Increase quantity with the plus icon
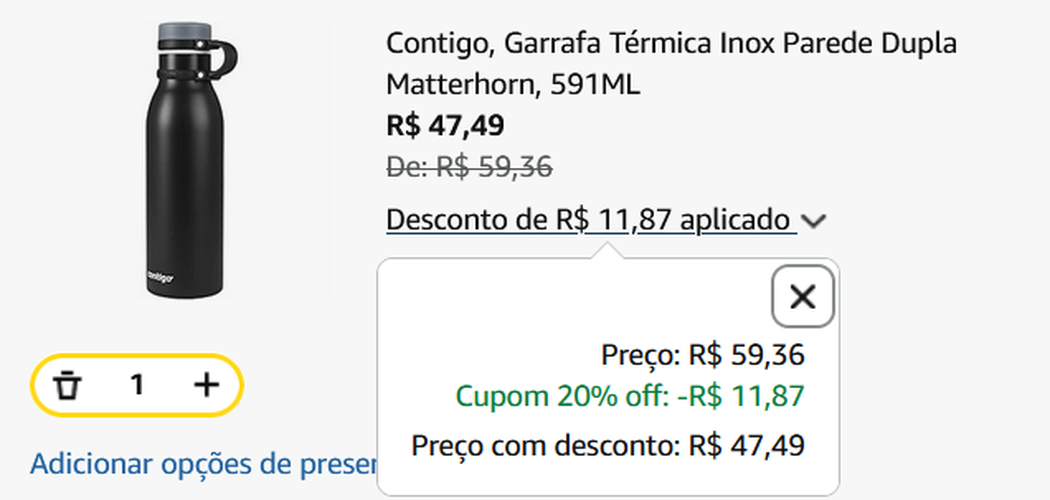This screenshot has height=500, width=1050. (x=205, y=385)
